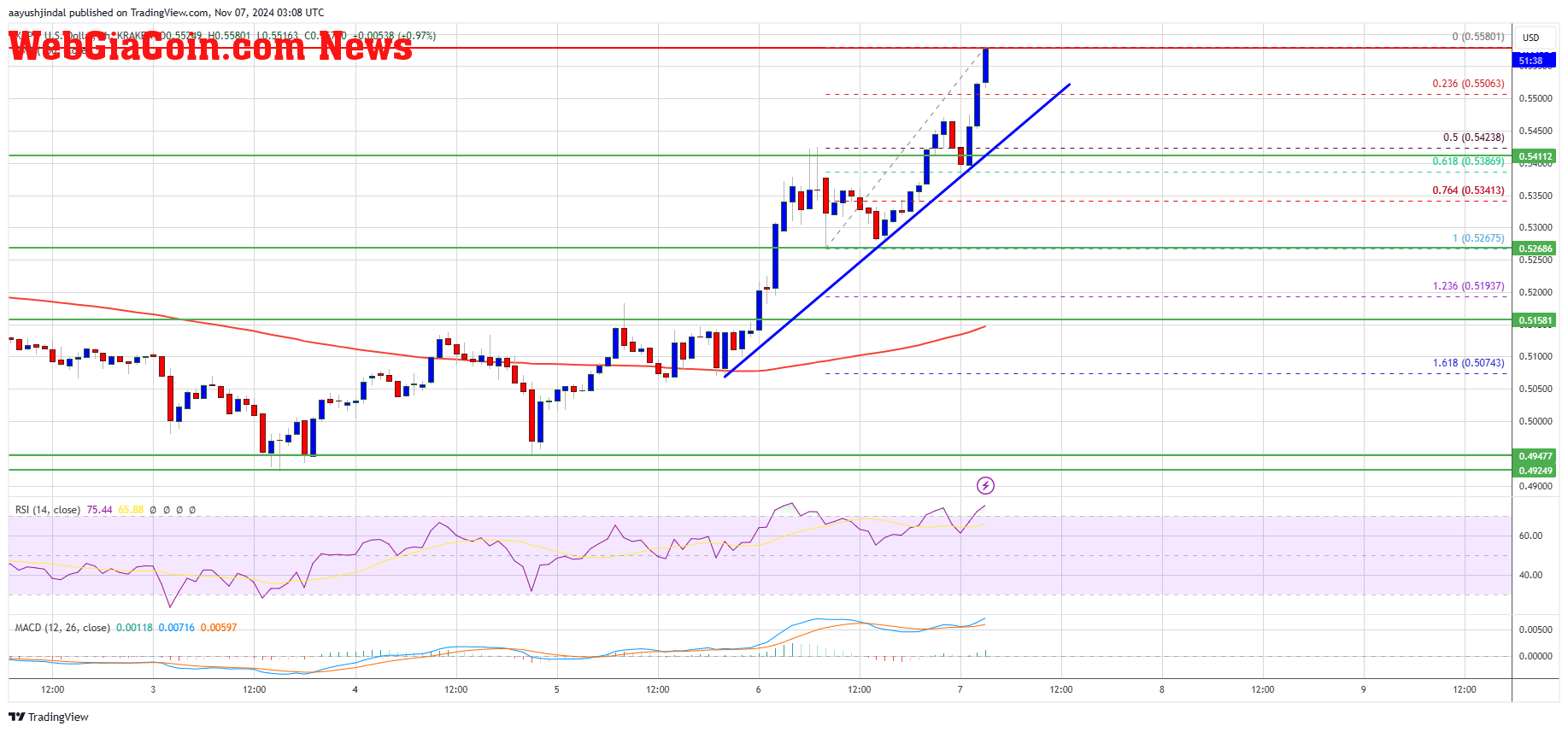
Task: Open the RSI (14, close) indicator legend
Action: point(48,510)
